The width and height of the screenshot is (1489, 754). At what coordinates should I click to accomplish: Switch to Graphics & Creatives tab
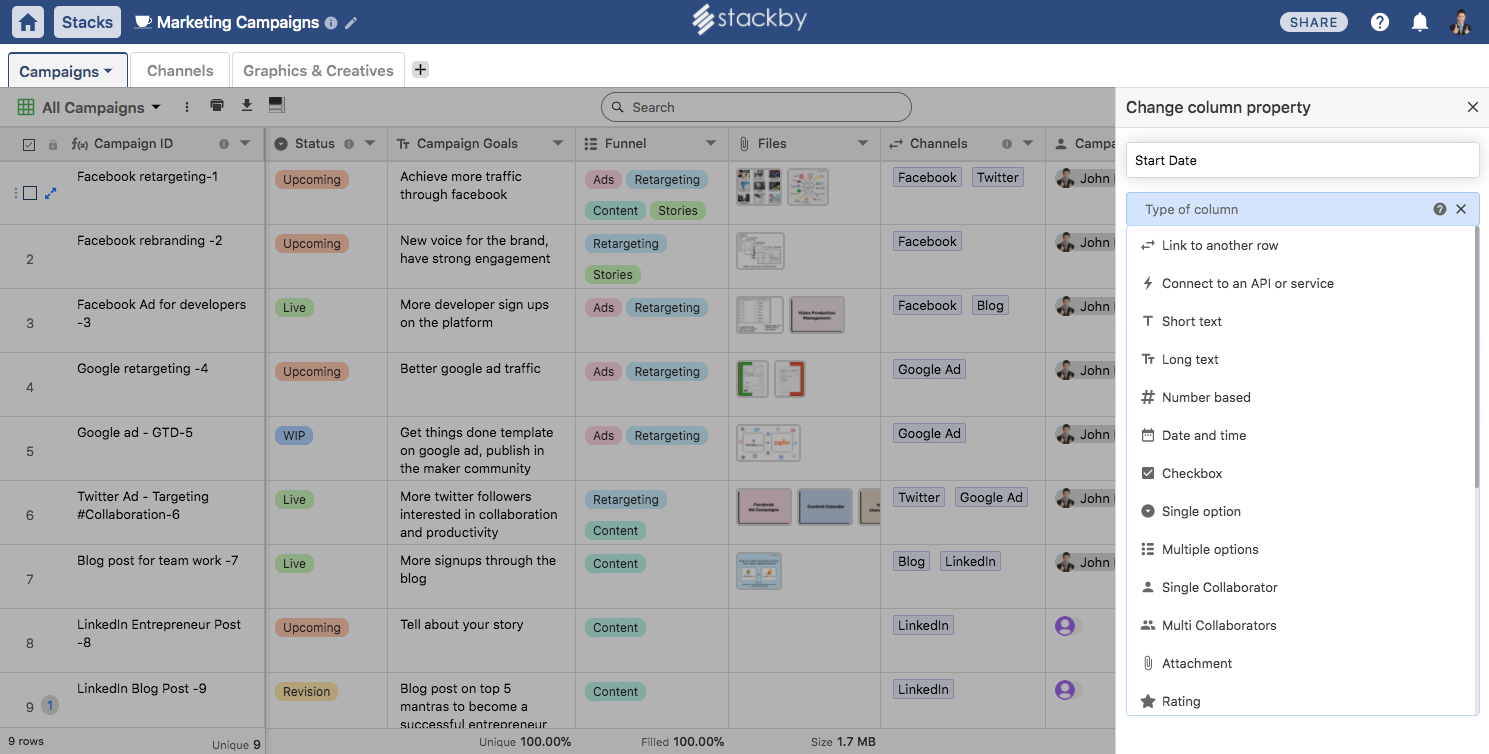click(318, 71)
